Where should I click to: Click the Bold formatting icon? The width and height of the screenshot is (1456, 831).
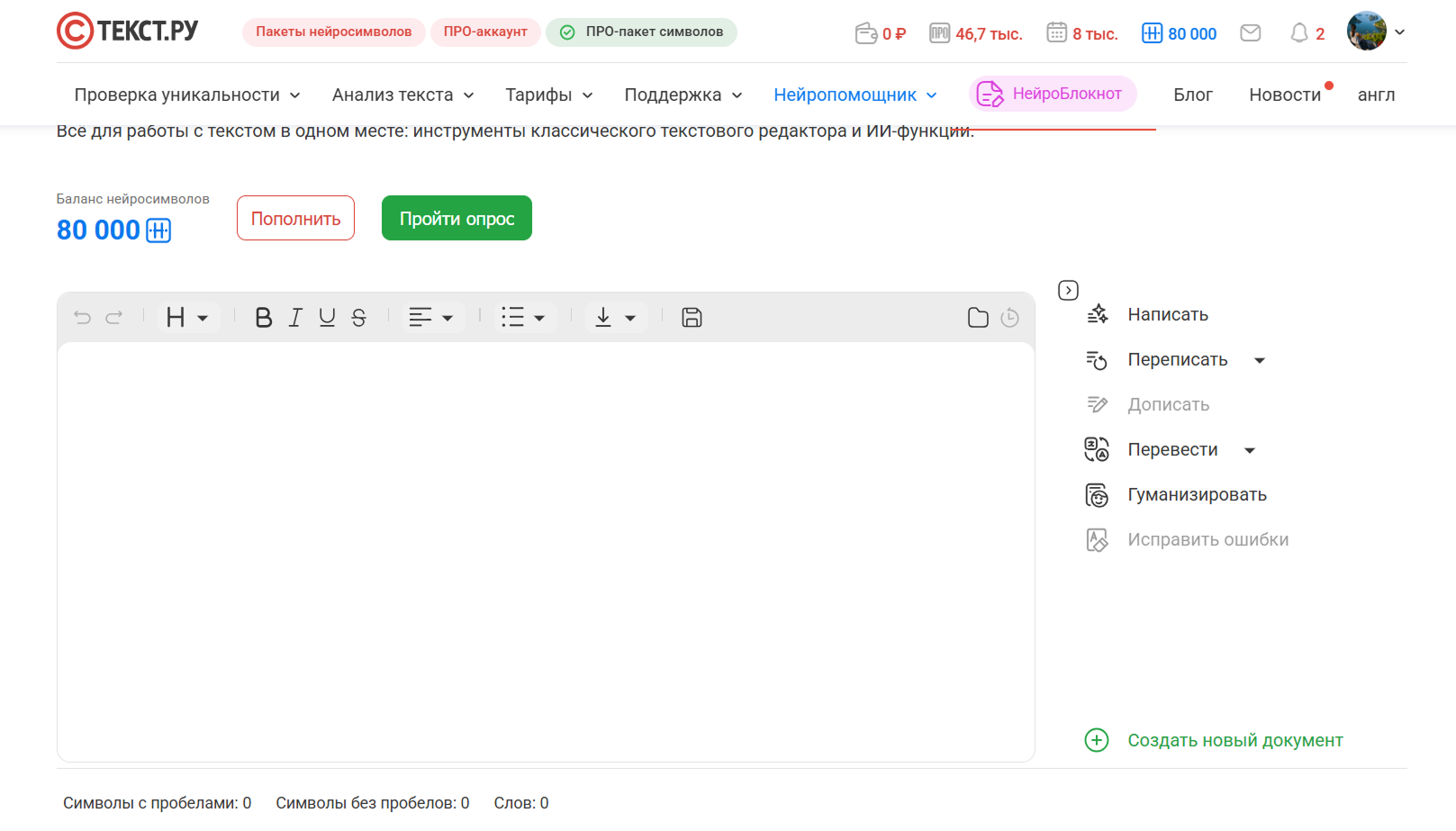click(x=263, y=317)
